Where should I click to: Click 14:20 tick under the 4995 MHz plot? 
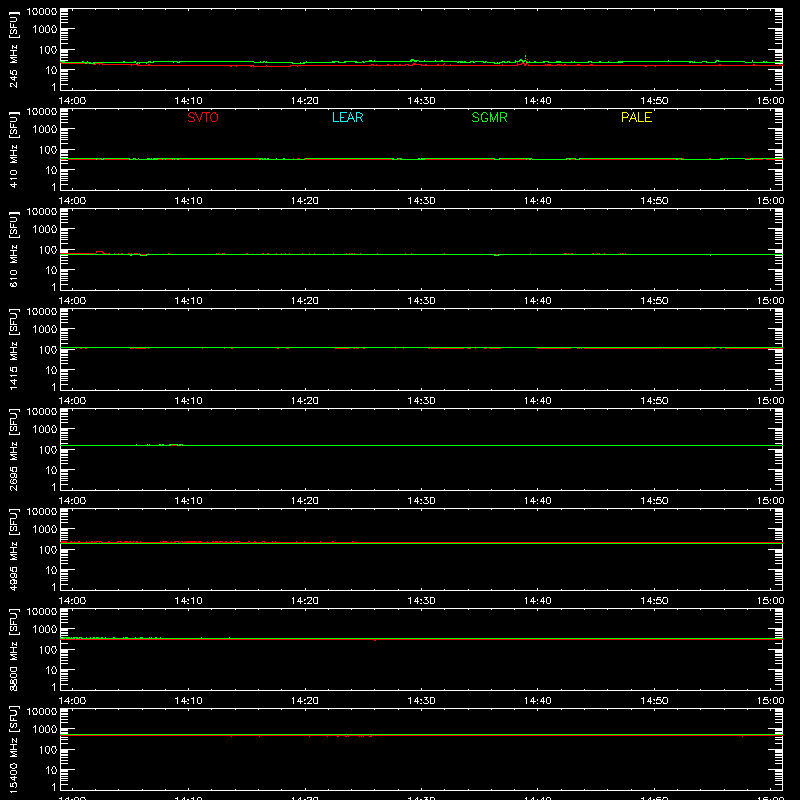coord(305,601)
